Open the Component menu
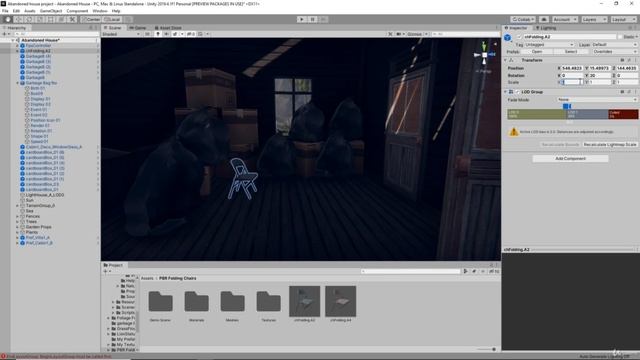The height and width of the screenshot is (360, 640). pyautogui.click(x=77, y=11)
